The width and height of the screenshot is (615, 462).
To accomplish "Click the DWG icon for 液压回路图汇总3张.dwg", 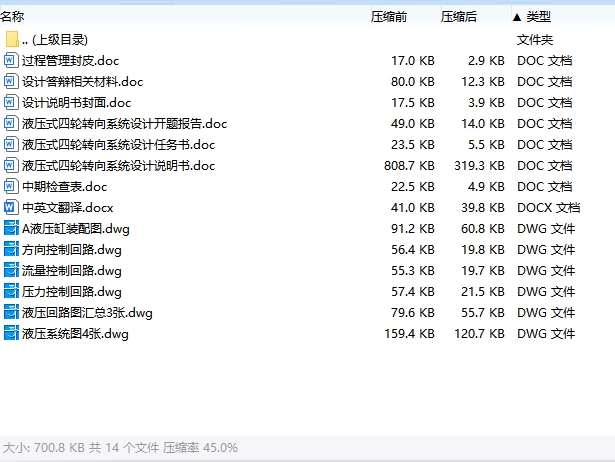I will pyautogui.click(x=11, y=313).
